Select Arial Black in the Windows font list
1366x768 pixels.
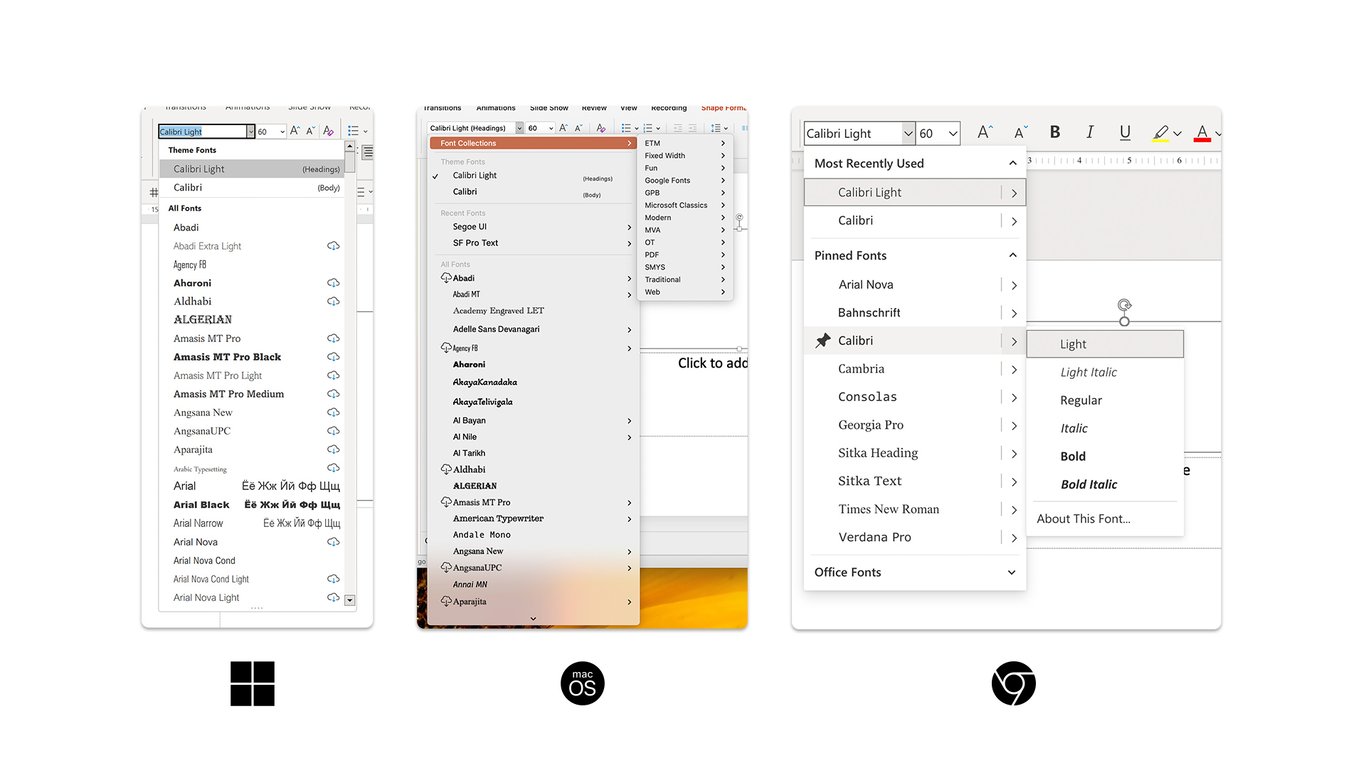point(252,505)
